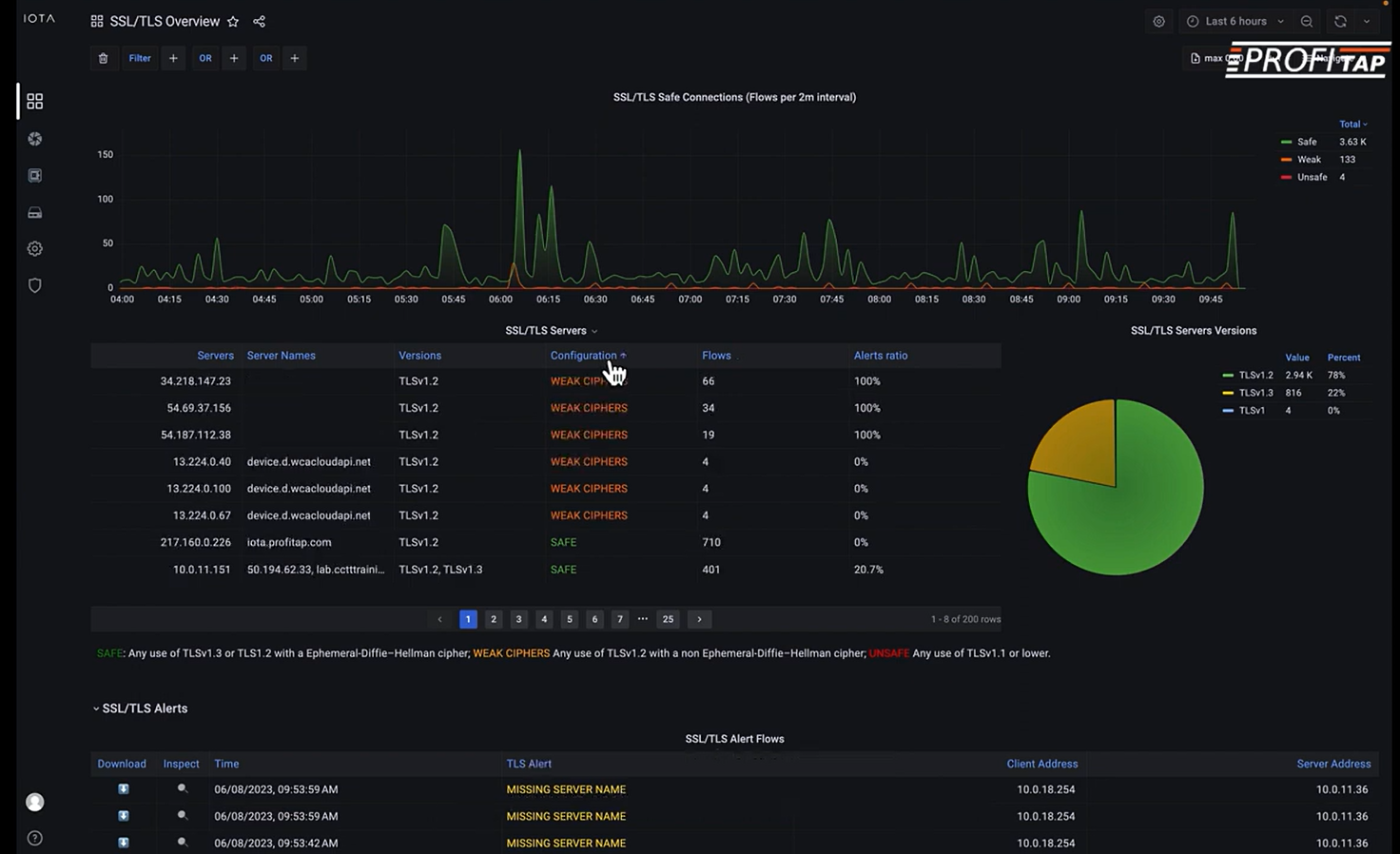Add a condition after the first OR
Screen dimensions: 1400x854
[234, 58]
